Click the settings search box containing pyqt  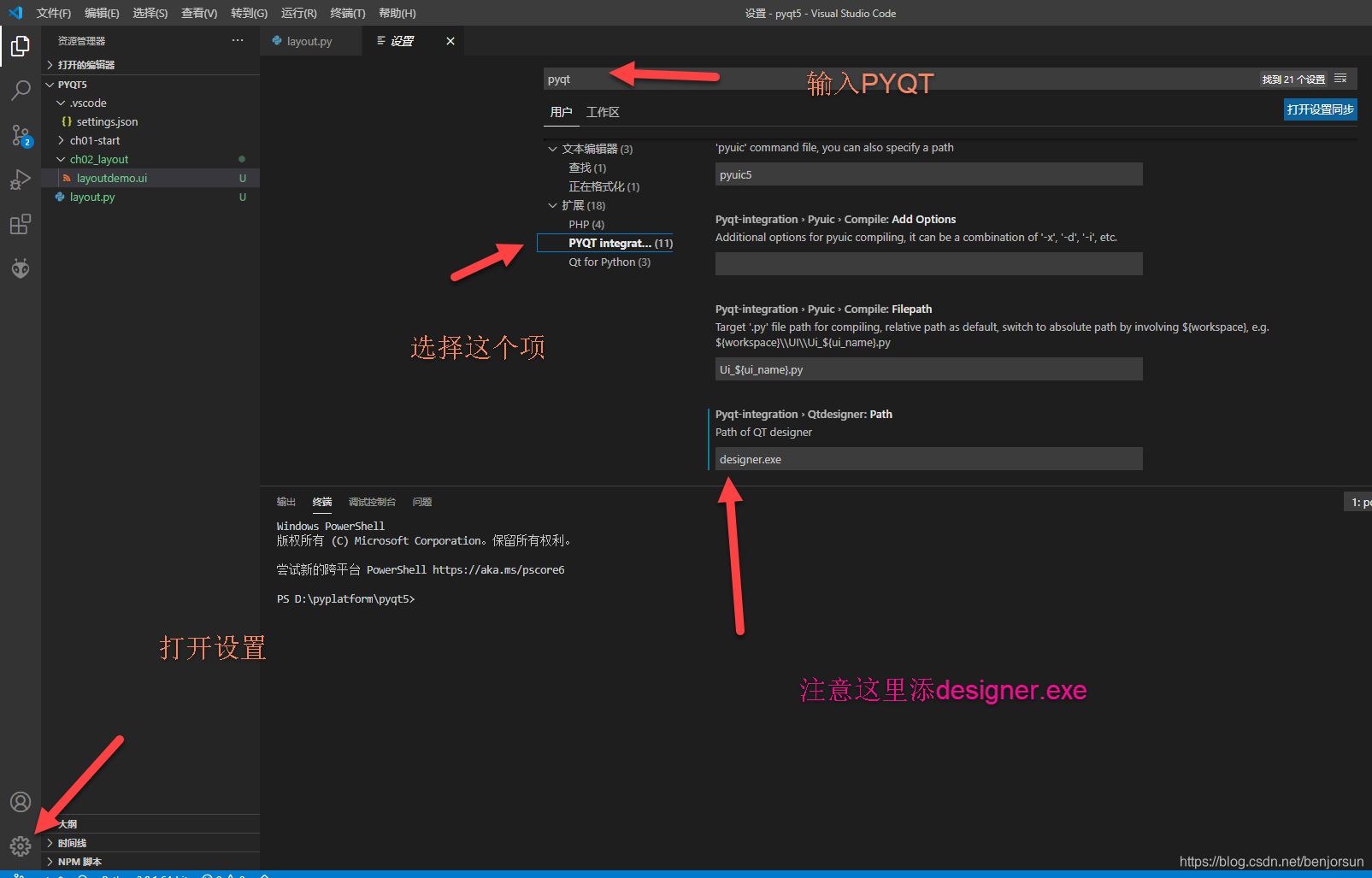(898, 79)
